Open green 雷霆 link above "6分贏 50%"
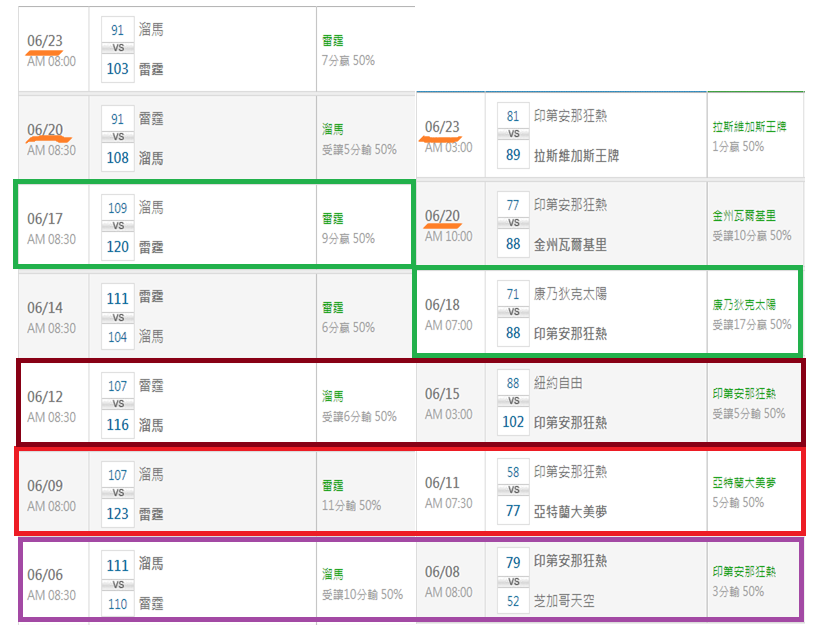Viewport: 815px width, 629px height. point(333,308)
